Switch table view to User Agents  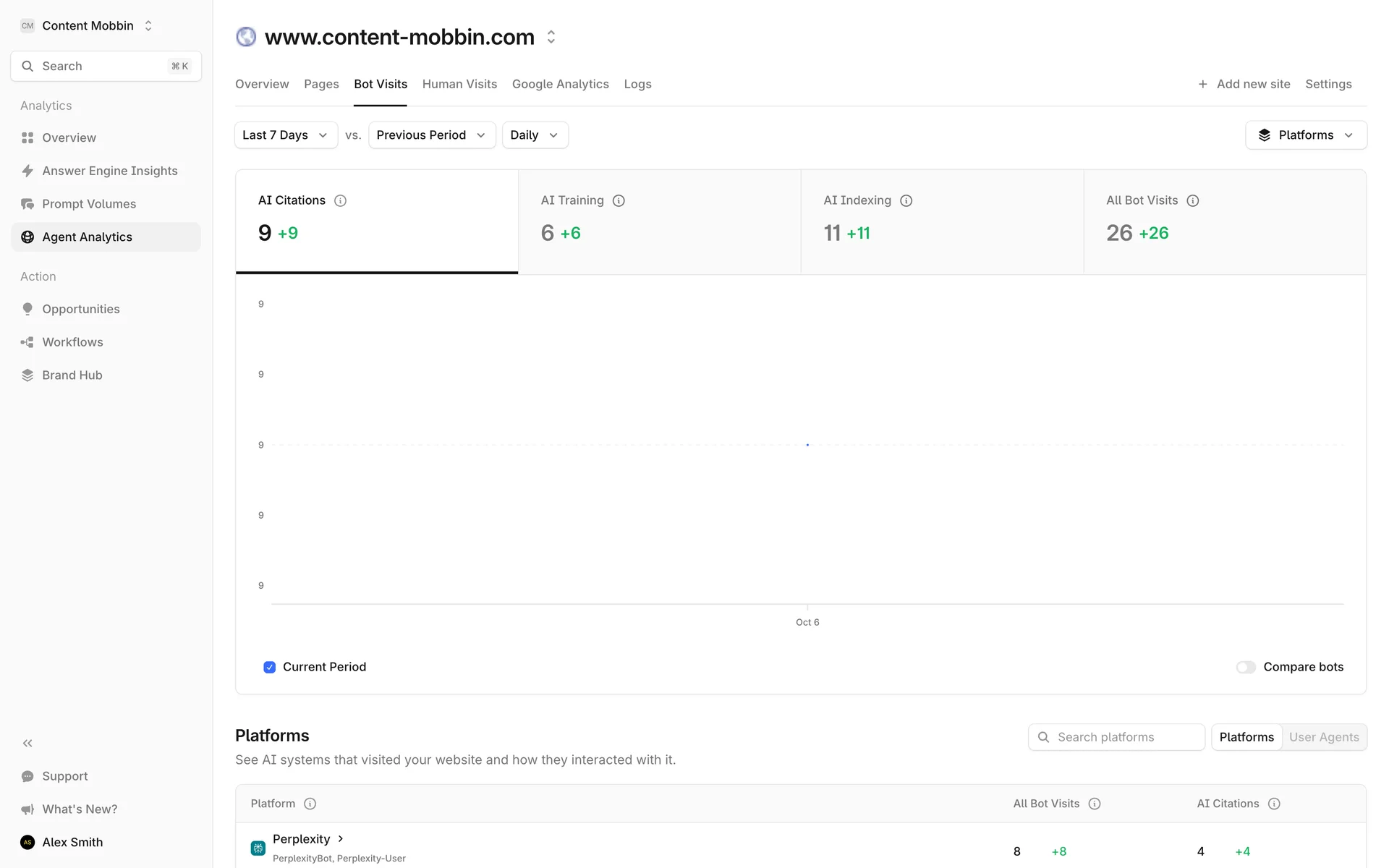point(1323,737)
